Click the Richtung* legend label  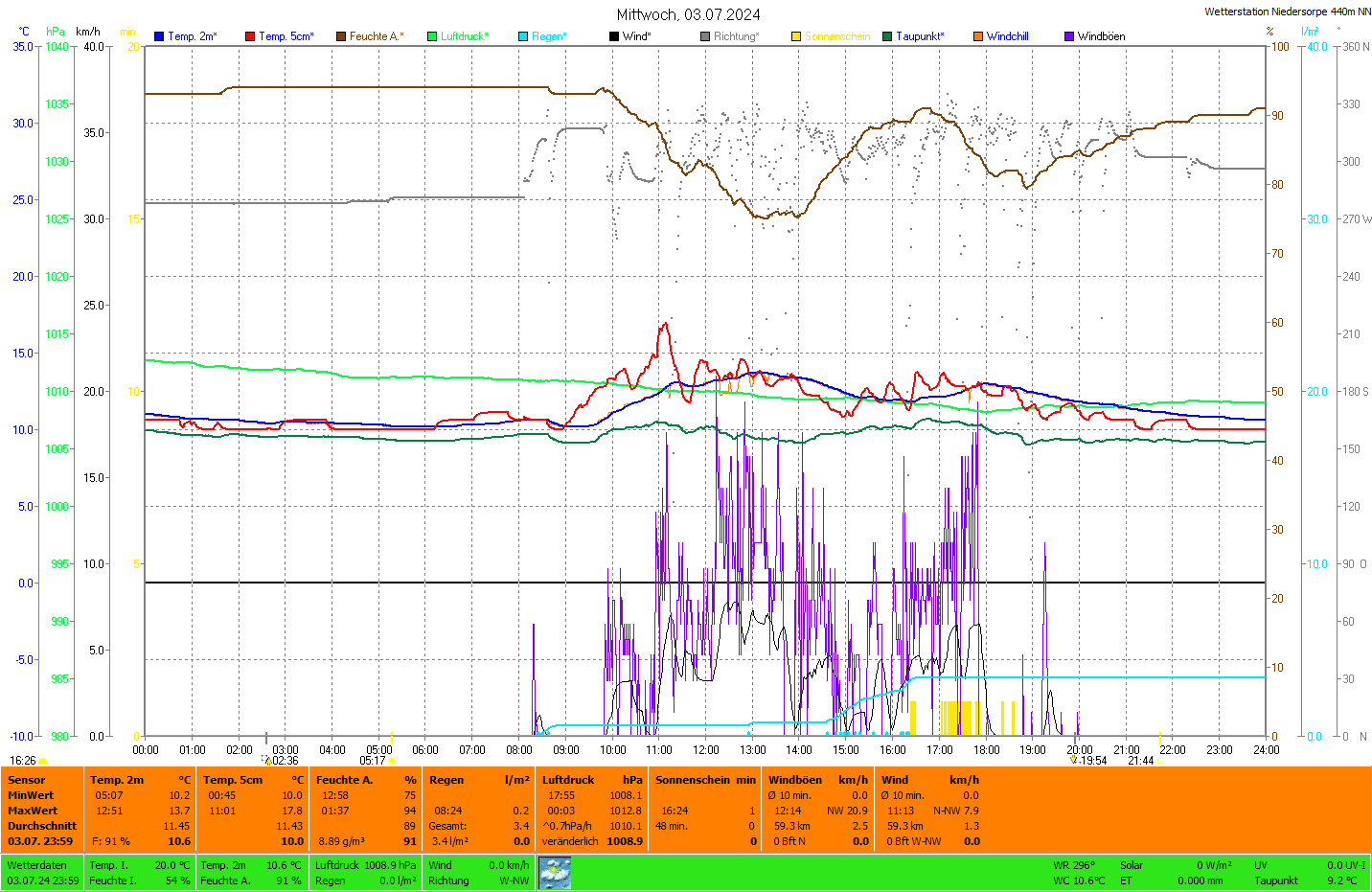tap(736, 36)
